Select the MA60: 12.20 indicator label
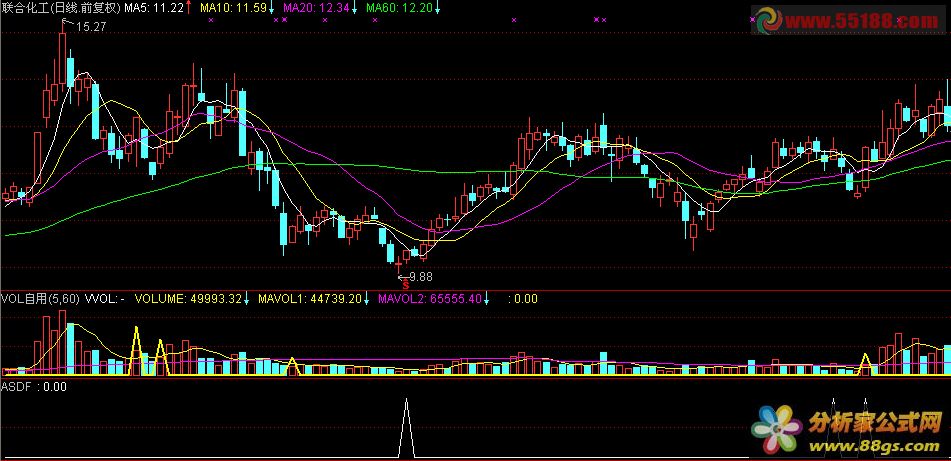Viewport: 951px width, 461px height. pyautogui.click(x=400, y=7)
